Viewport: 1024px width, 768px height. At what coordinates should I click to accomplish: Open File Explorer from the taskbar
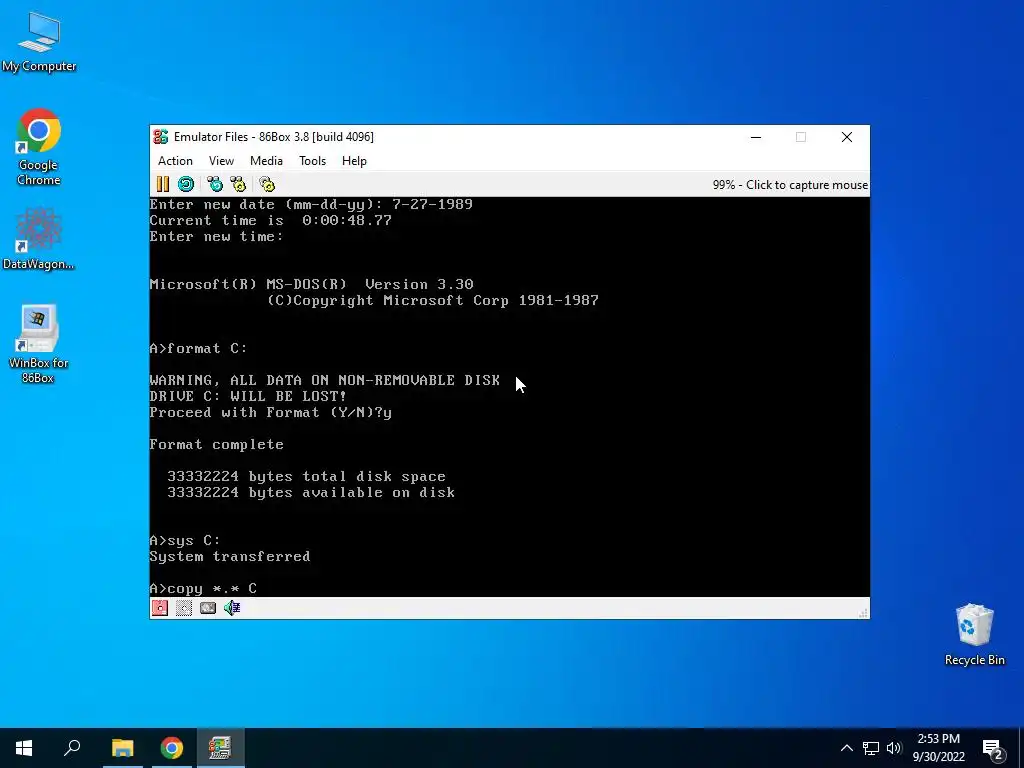point(122,748)
